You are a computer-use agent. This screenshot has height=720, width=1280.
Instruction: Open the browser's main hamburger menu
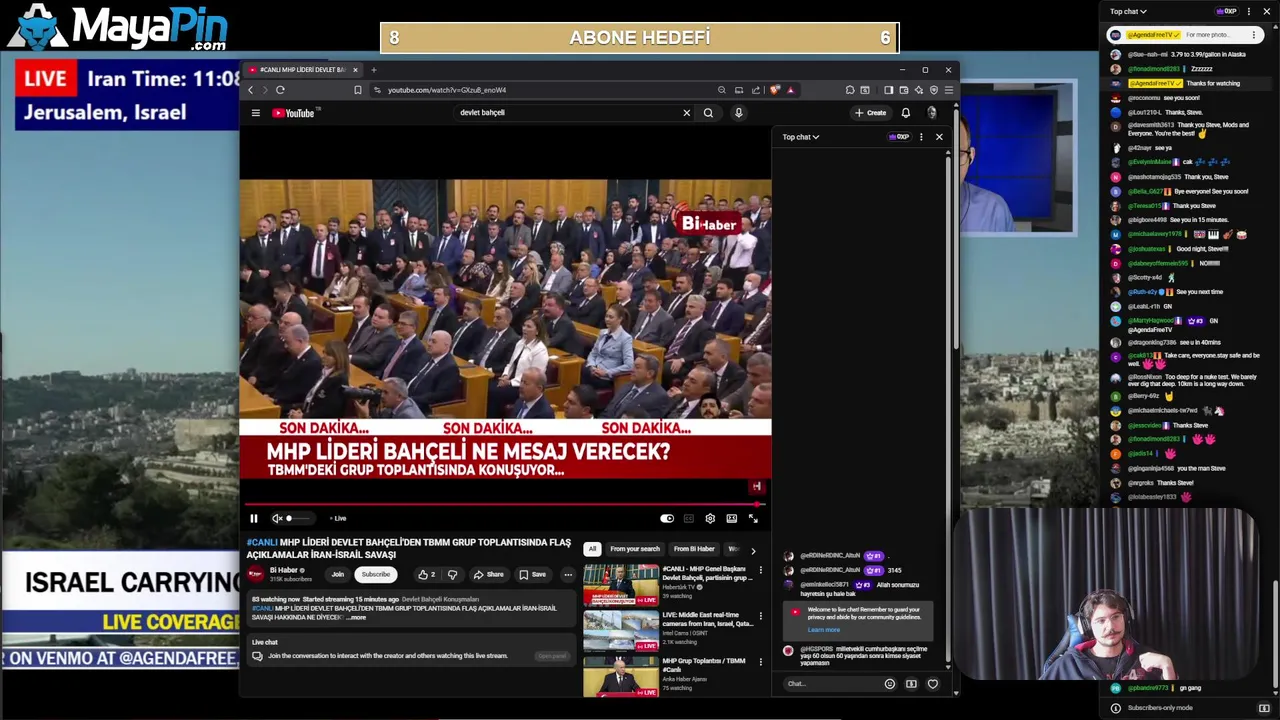coord(949,90)
